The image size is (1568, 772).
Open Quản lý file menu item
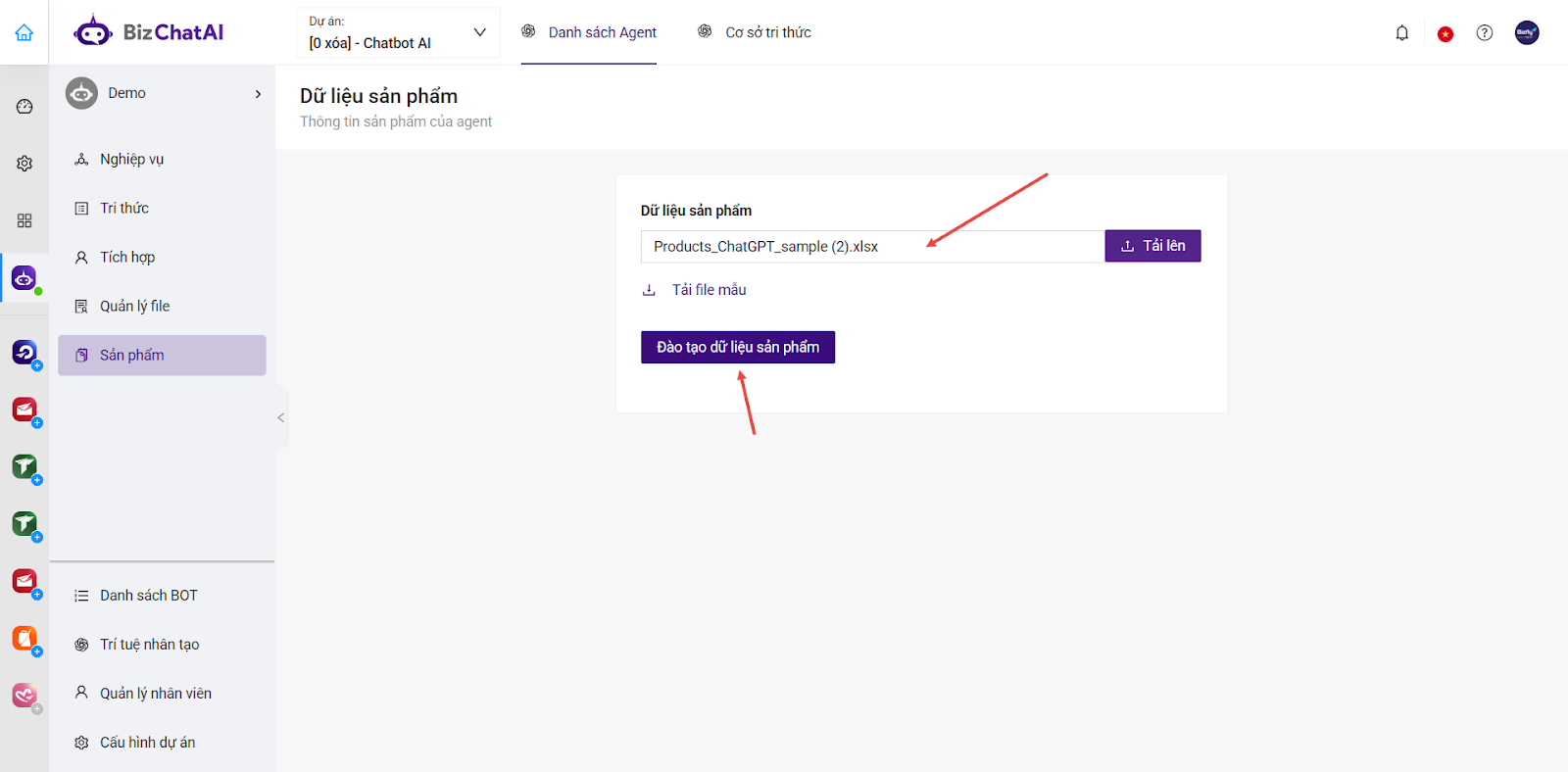162,307
